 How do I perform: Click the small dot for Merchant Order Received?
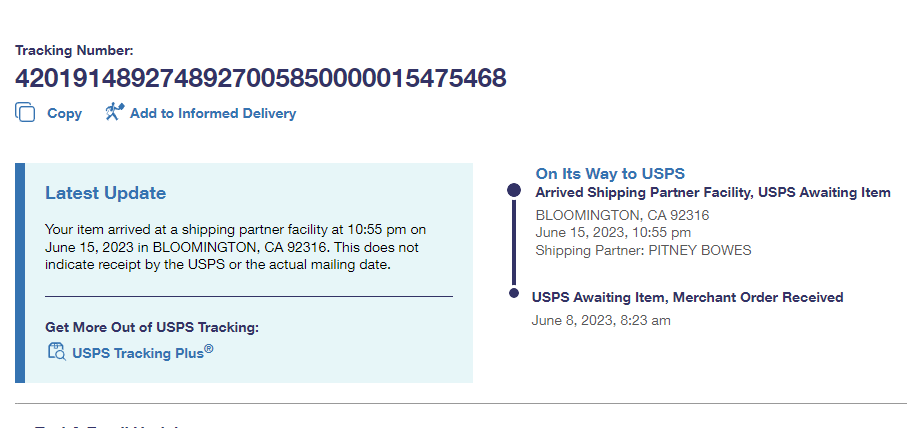click(x=514, y=293)
